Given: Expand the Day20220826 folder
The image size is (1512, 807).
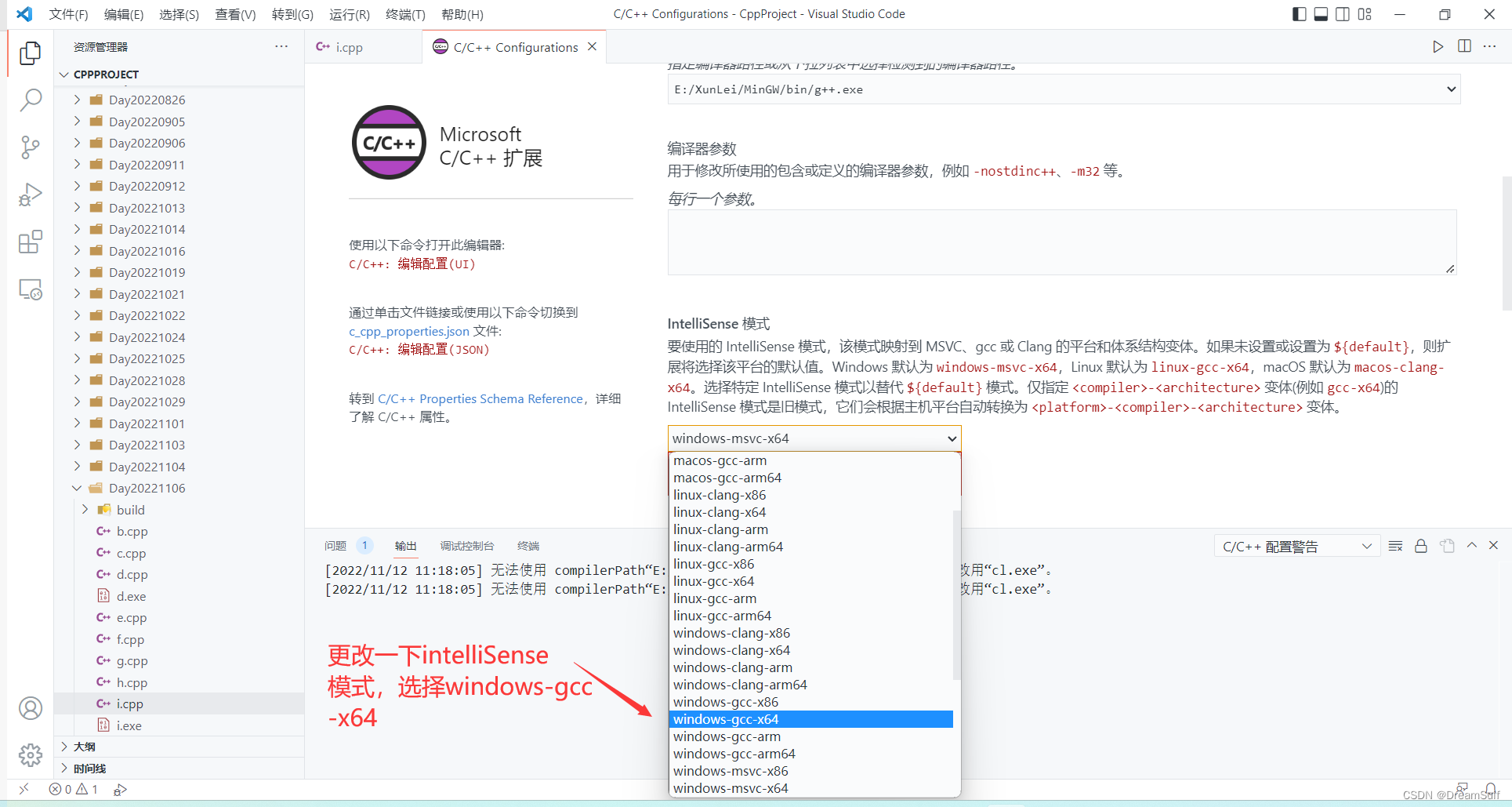Looking at the screenshot, I should click(x=77, y=100).
